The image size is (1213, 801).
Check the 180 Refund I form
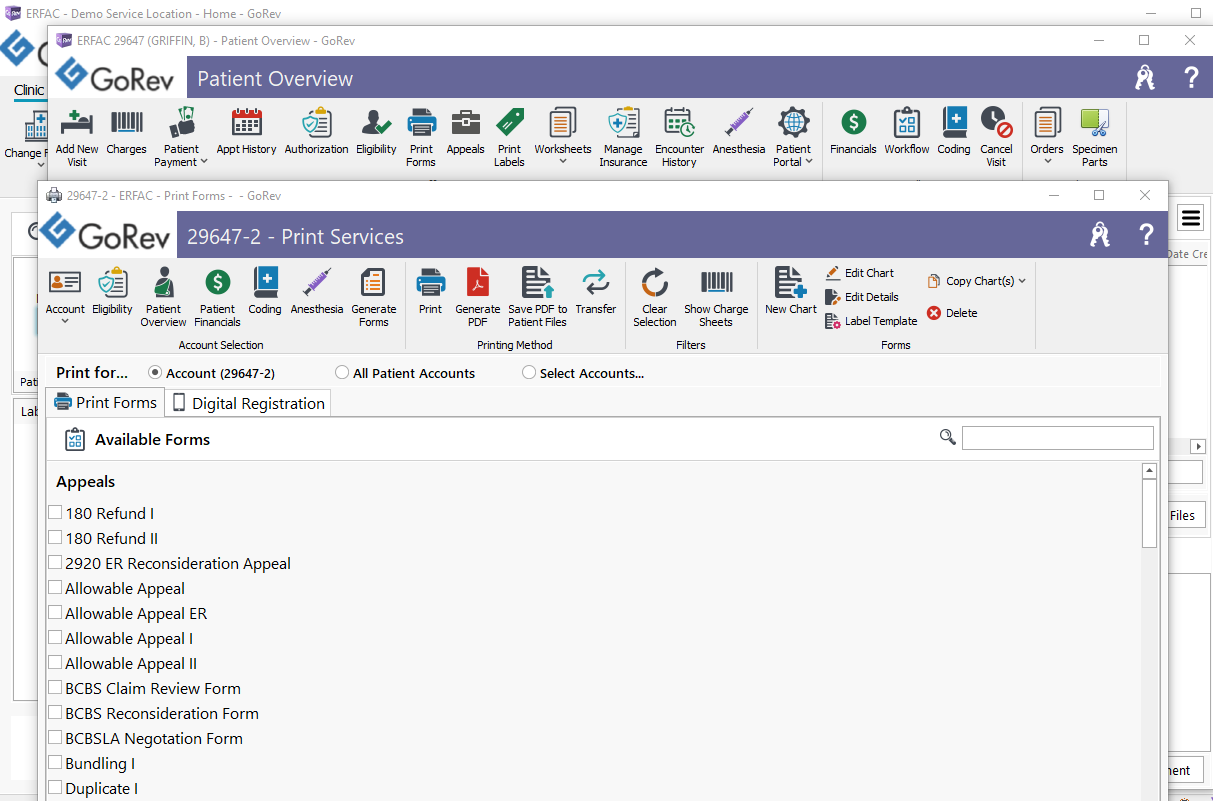pos(55,512)
